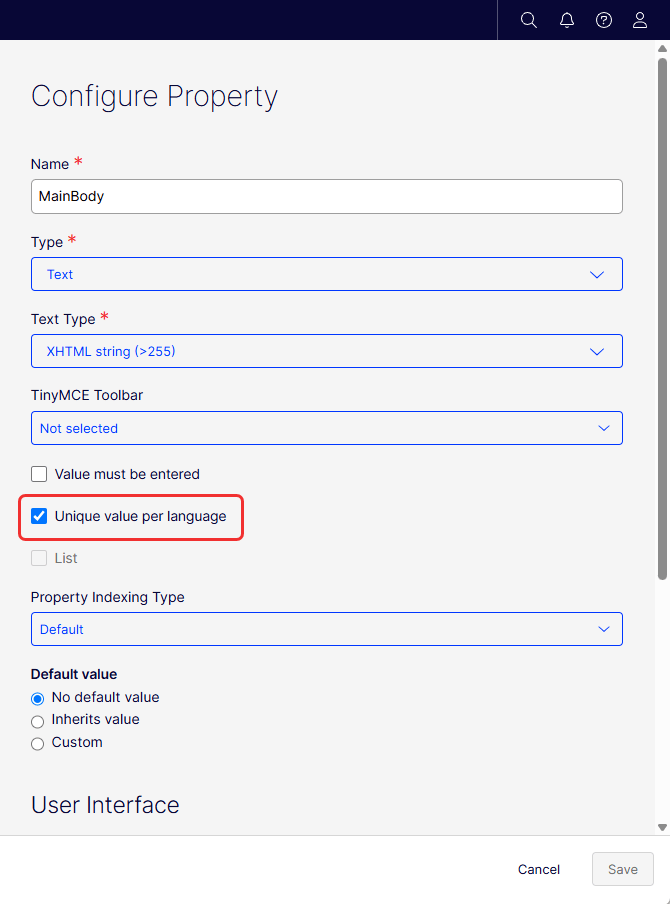Click the Name field containing MainBody
Viewport: 670px width, 904px height.
point(326,196)
